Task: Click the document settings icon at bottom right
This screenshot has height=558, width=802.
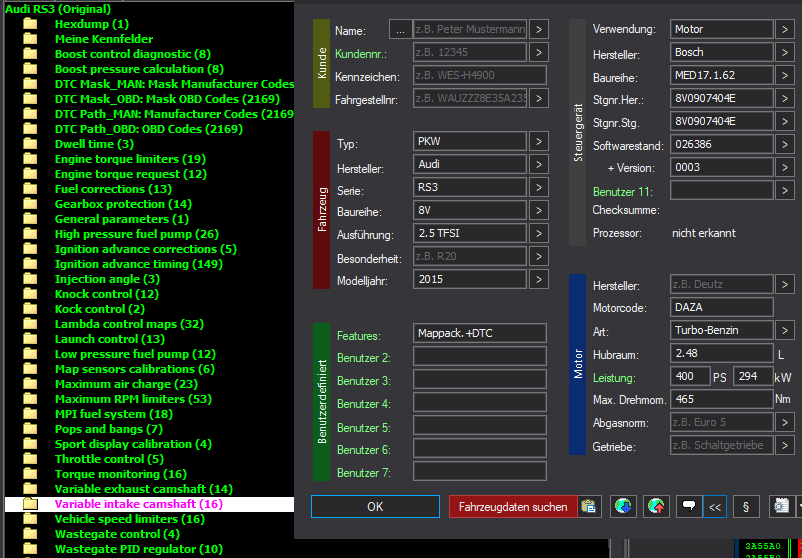Action: [x=782, y=507]
